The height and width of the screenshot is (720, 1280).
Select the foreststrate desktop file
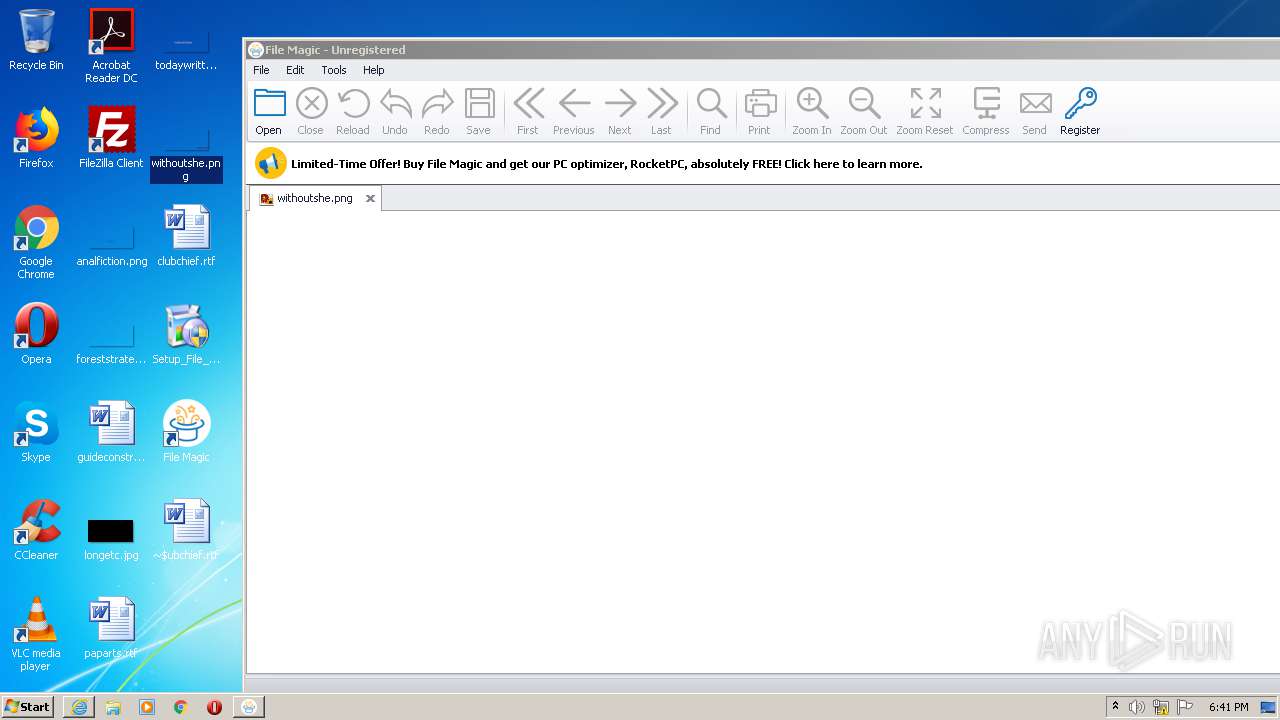point(111,344)
